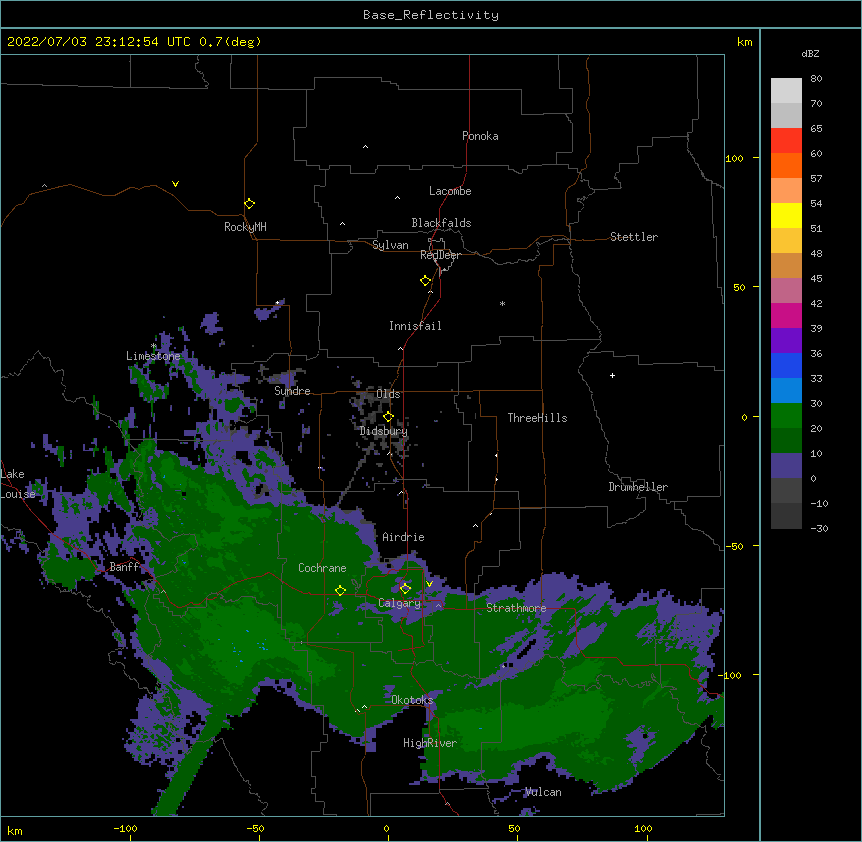The image size is (862, 842).
Task: Click the Blackfalds town label
Action: tap(441, 223)
